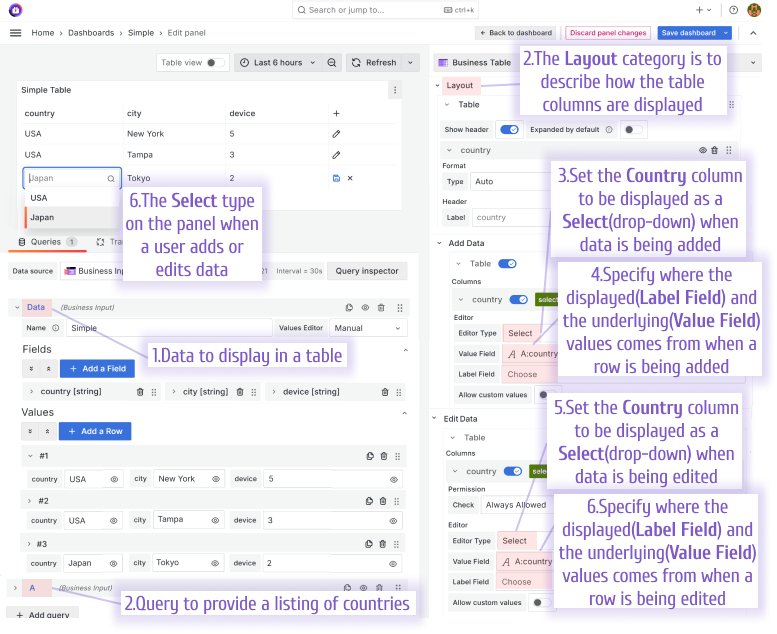Expand the country [string] field

click(31, 392)
